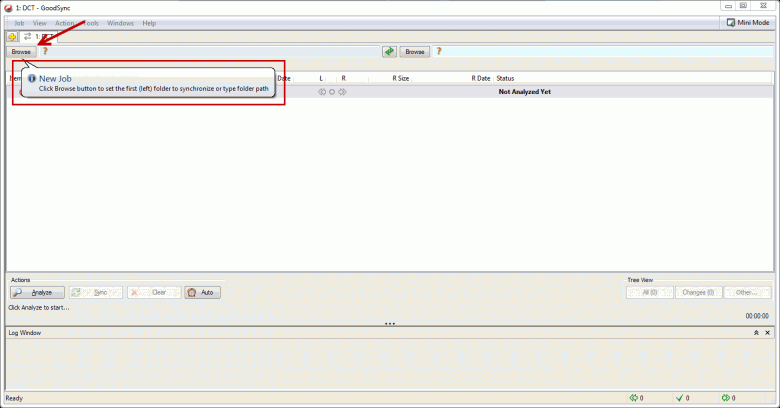The image size is (780, 408).
Task: Click the Other... tree view button
Action: 747,293
